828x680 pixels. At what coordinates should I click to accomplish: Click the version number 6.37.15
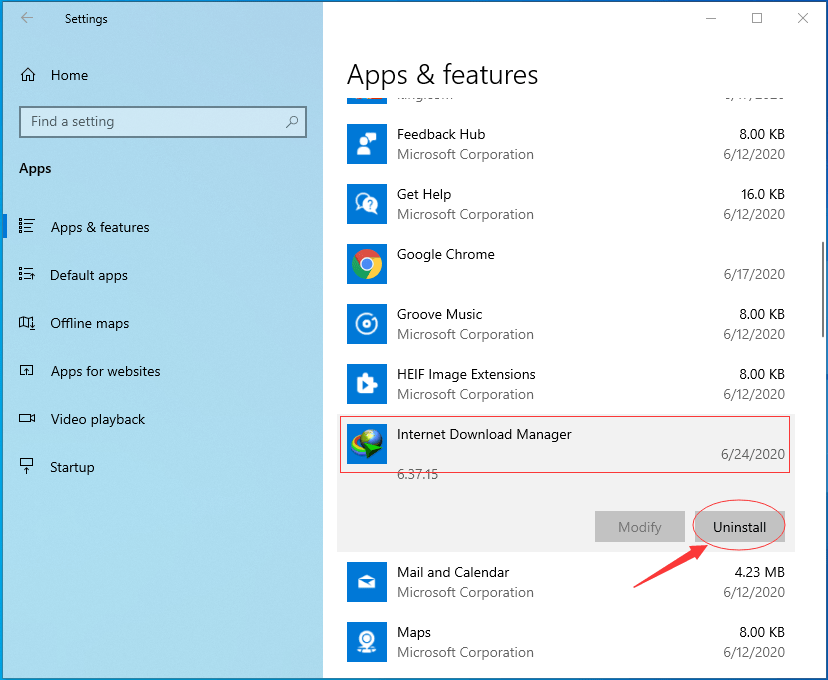417,474
